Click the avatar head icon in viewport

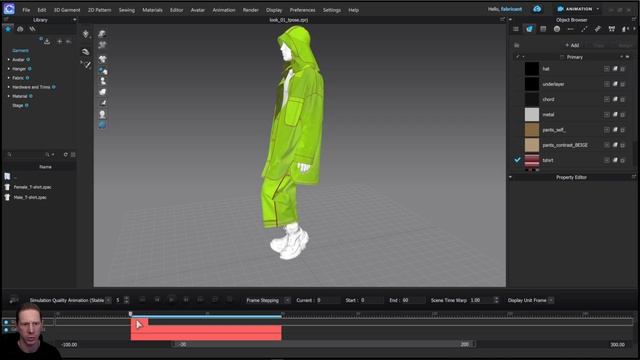click(x=102, y=114)
